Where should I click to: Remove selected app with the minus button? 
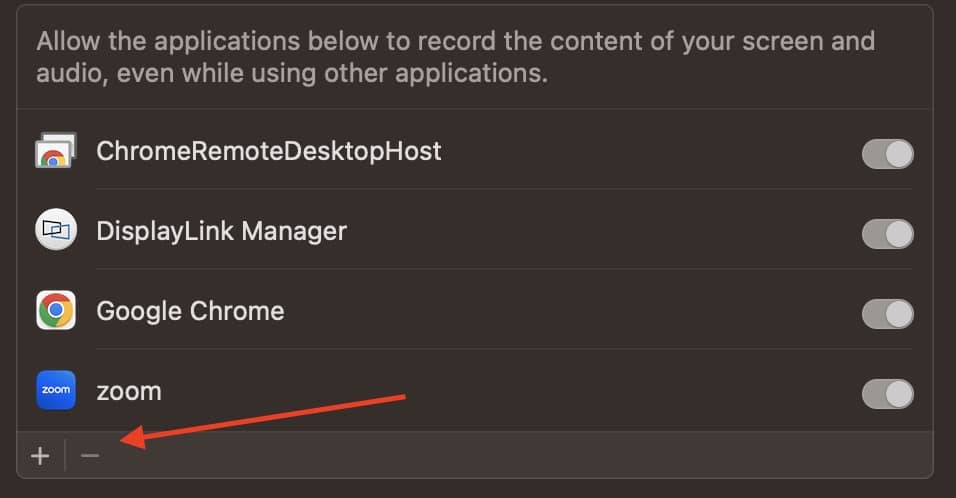click(x=90, y=456)
